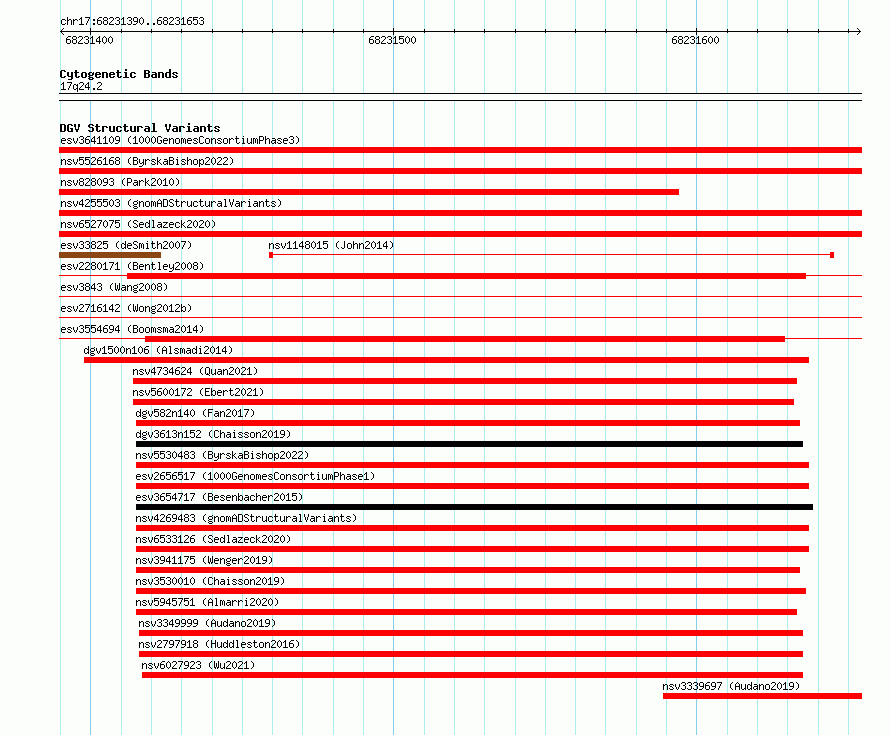Viewport: 890px width, 735px height.
Task: Select nsv5600172 (Ebert2021) variant label
Action: click(x=198, y=392)
